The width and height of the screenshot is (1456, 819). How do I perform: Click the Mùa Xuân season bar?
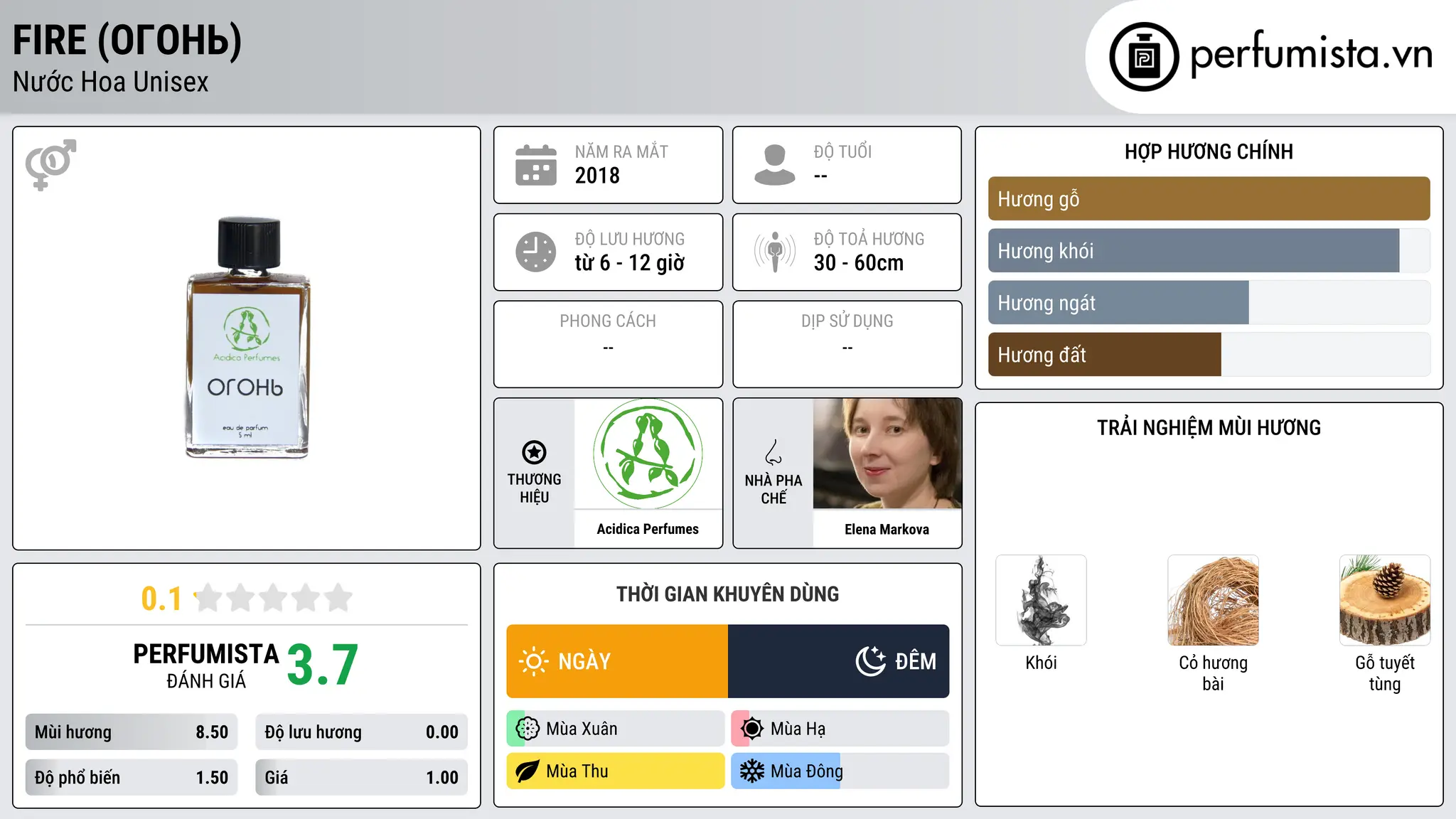pos(616,729)
